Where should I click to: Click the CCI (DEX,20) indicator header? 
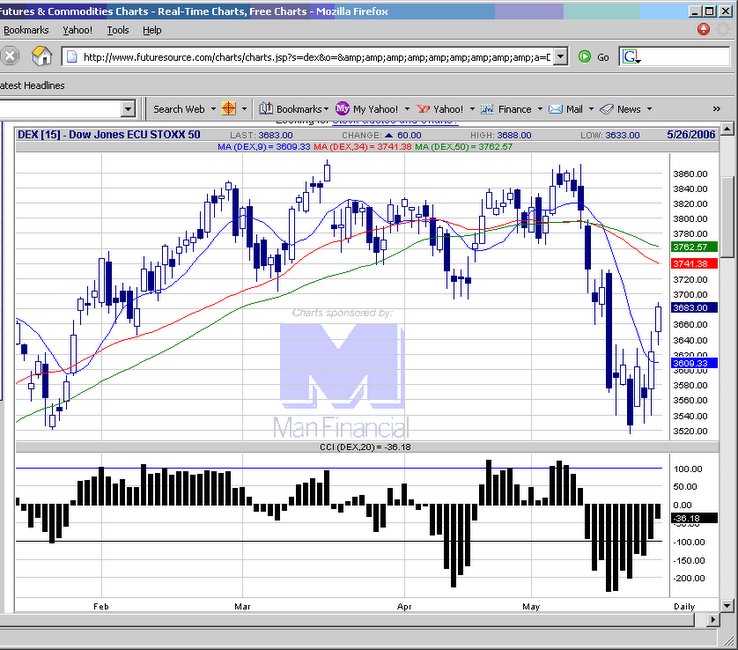(365, 447)
